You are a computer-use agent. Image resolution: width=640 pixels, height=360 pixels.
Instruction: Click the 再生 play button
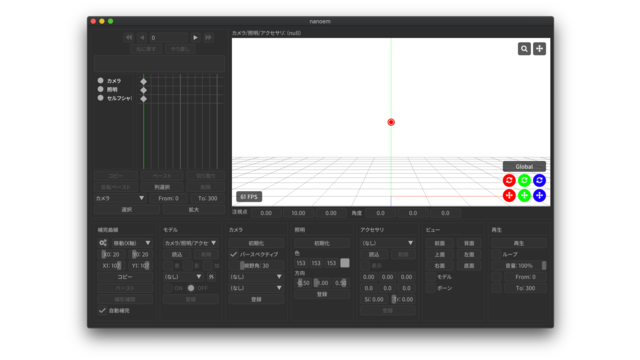click(x=519, y=243)
